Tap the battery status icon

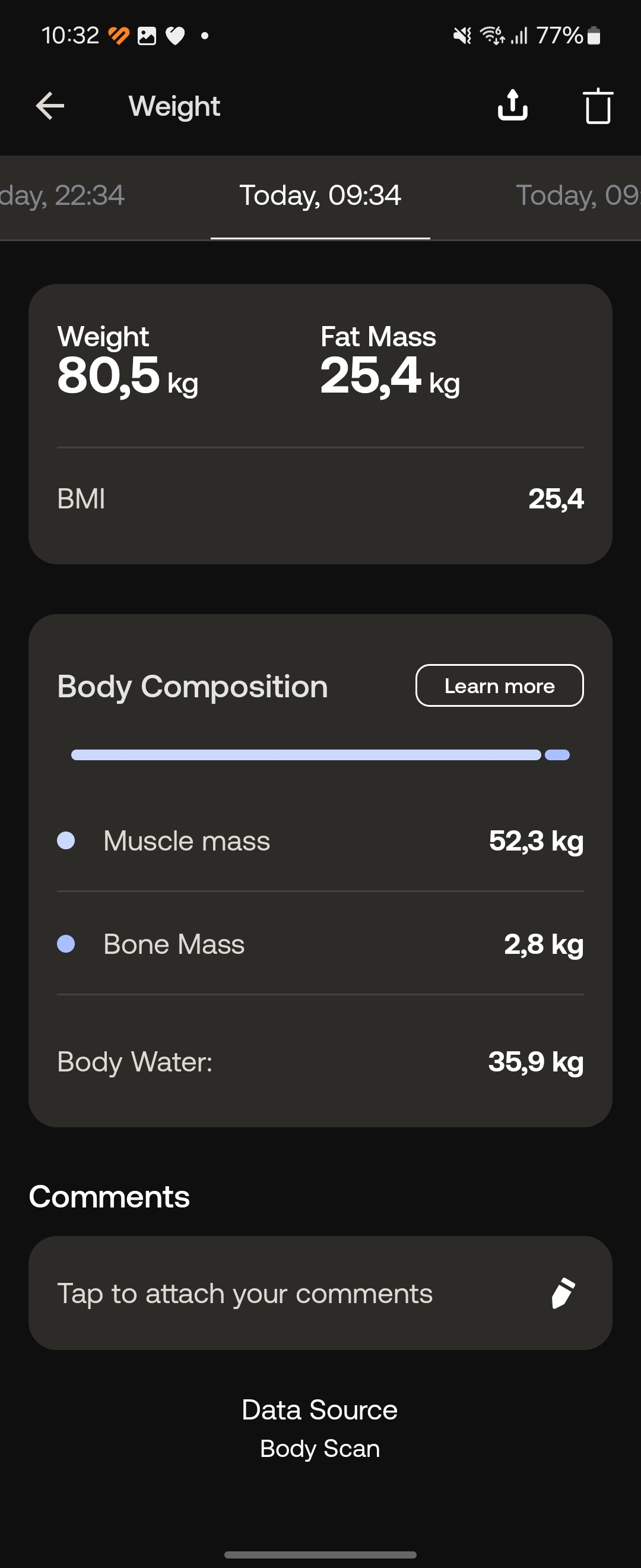click(x=594, y=36)
